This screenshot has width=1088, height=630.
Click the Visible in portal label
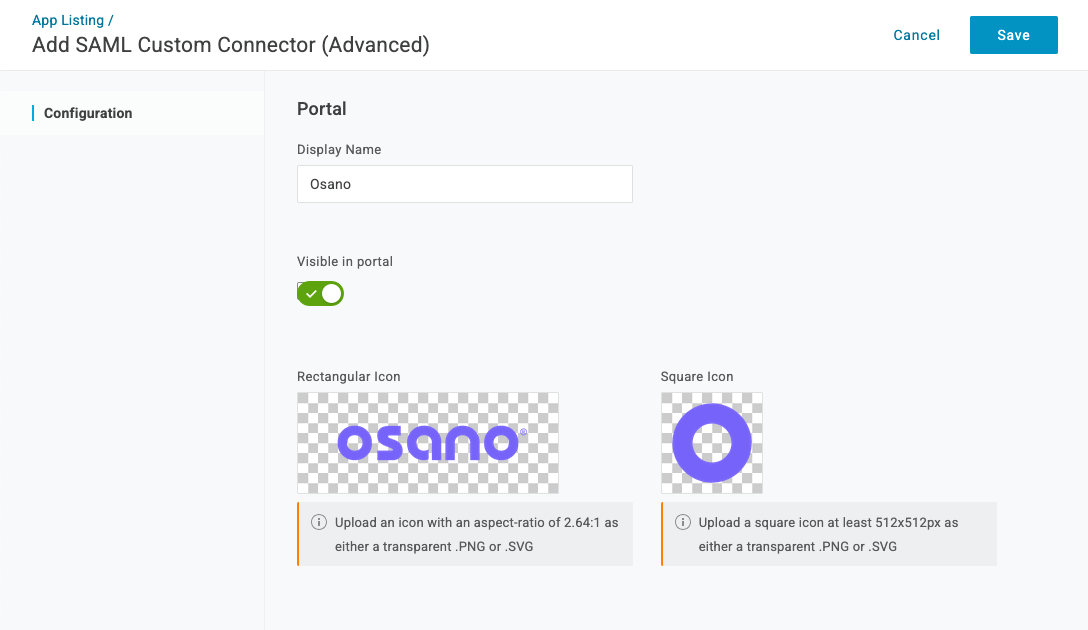pyautogui.click(x=345, y=262)
